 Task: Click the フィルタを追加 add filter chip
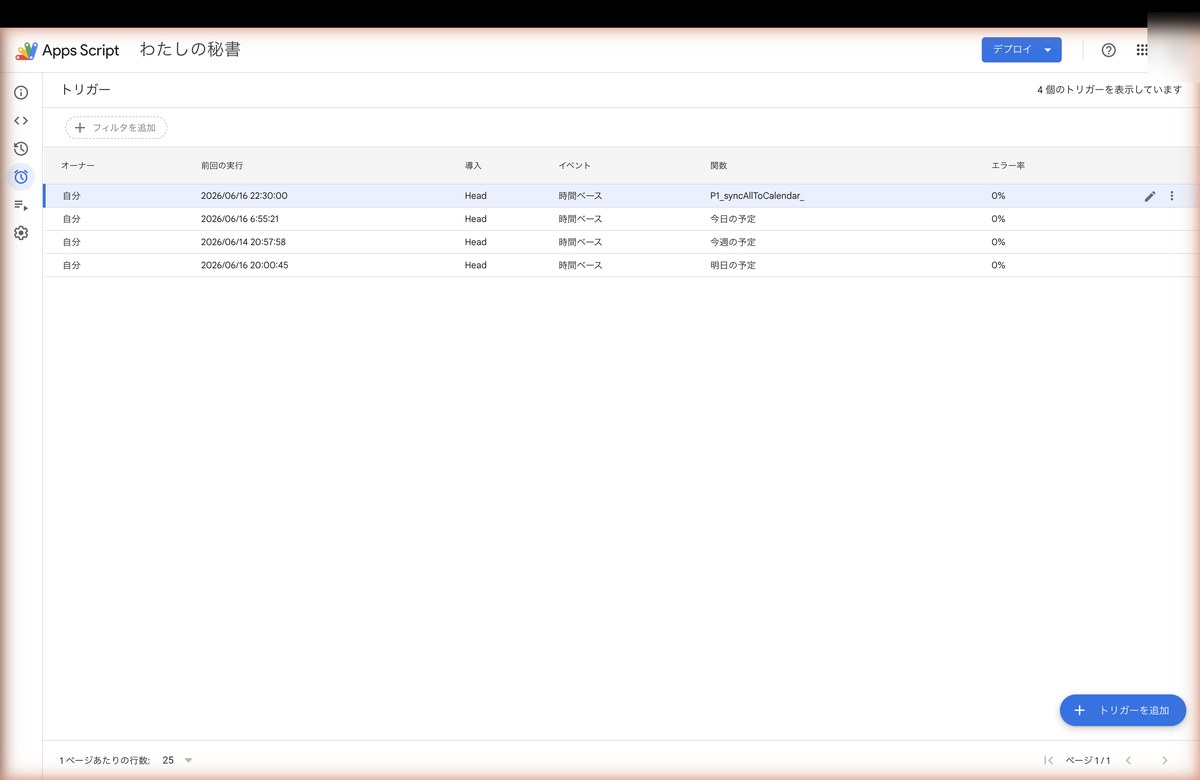point(116,128)
